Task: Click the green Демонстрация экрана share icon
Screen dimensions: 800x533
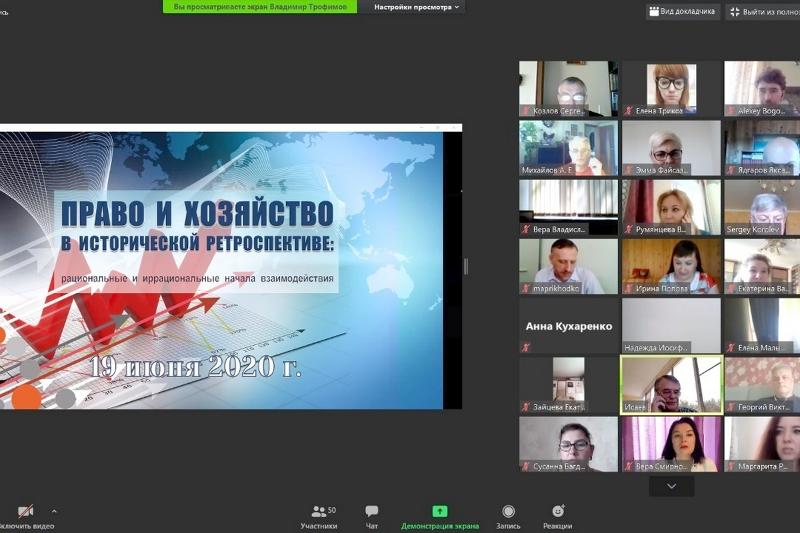Action: coord(440,511)
